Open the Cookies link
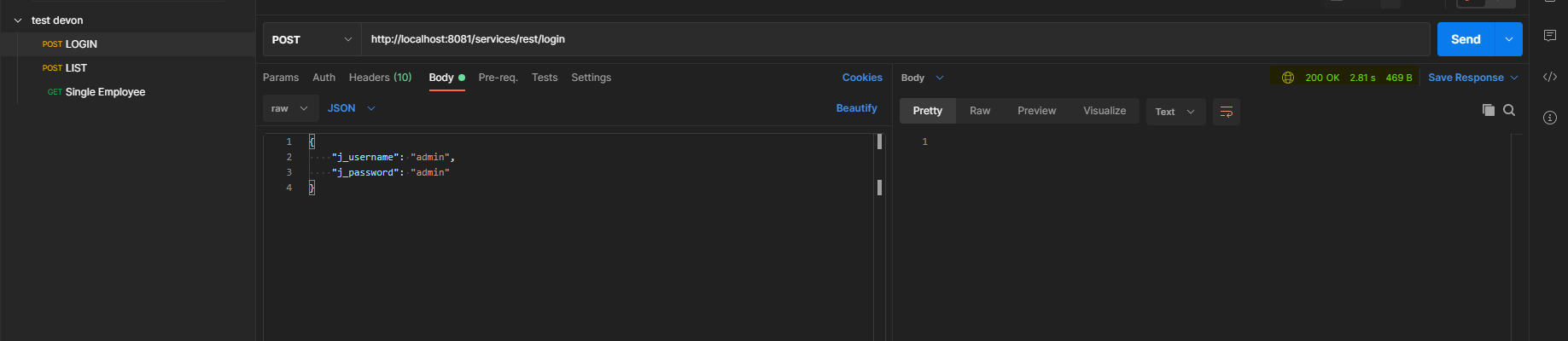 click(862, 78)
